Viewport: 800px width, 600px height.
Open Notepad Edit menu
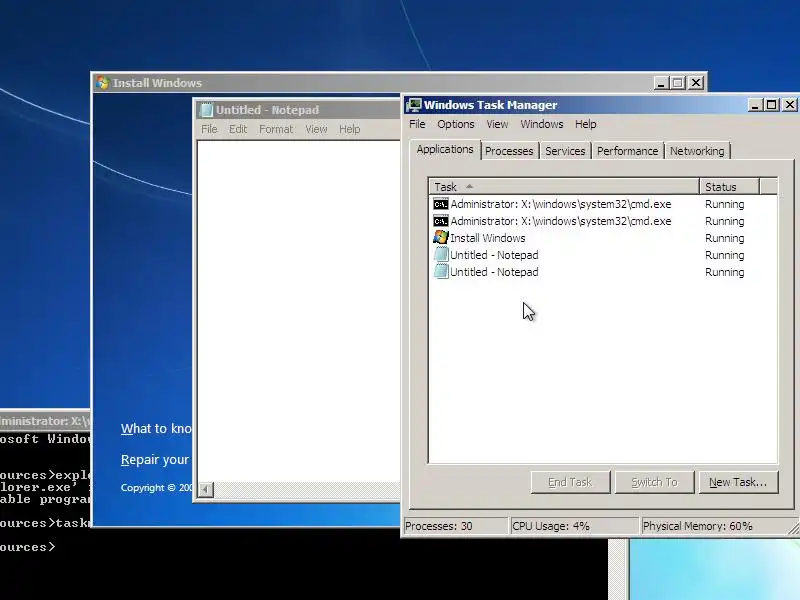pyautogui.click(x=237, y=129)
